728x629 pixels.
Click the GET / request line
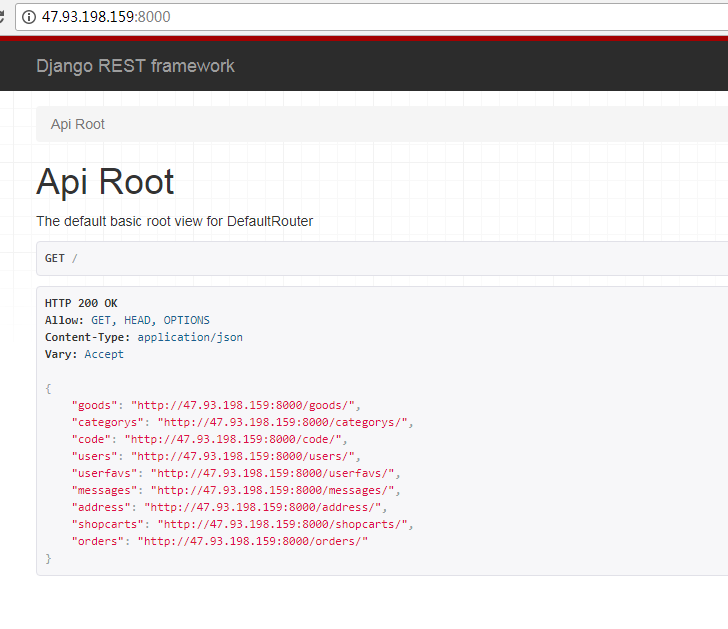61,258
